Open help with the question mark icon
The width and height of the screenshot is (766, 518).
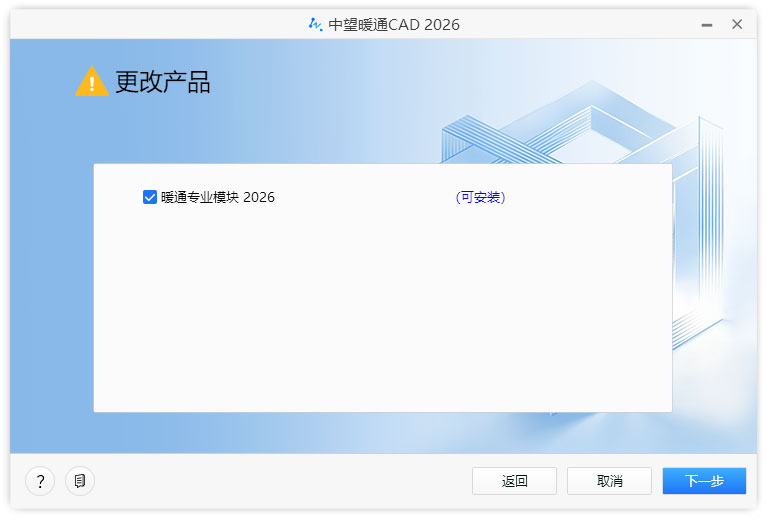(40, 481)
